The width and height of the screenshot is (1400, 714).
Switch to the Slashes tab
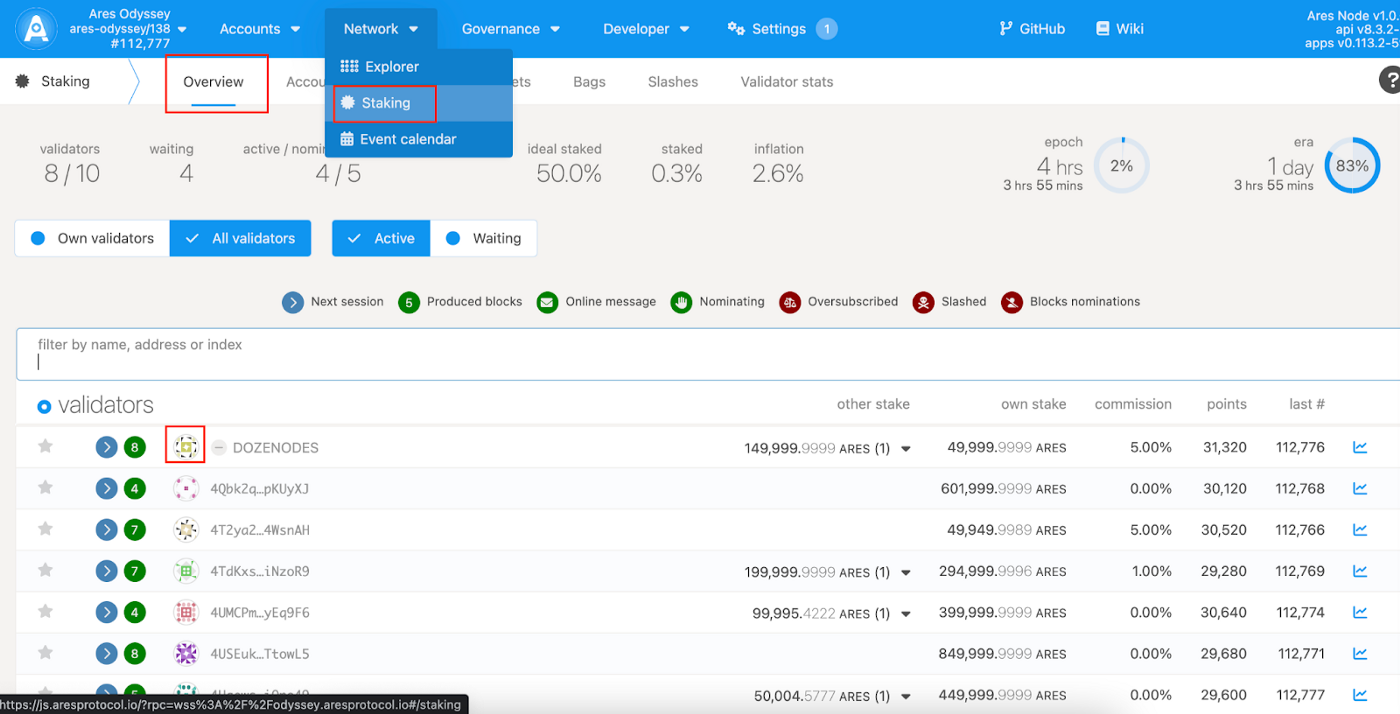point(673,82)
